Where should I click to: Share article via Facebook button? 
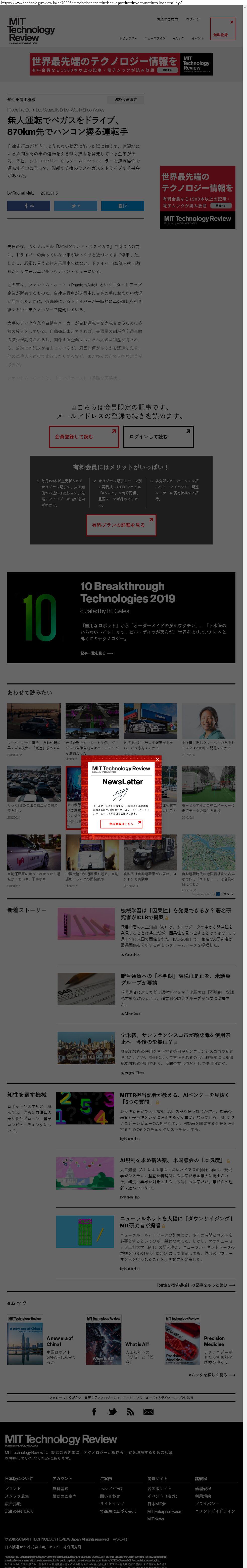click(29, 206)
